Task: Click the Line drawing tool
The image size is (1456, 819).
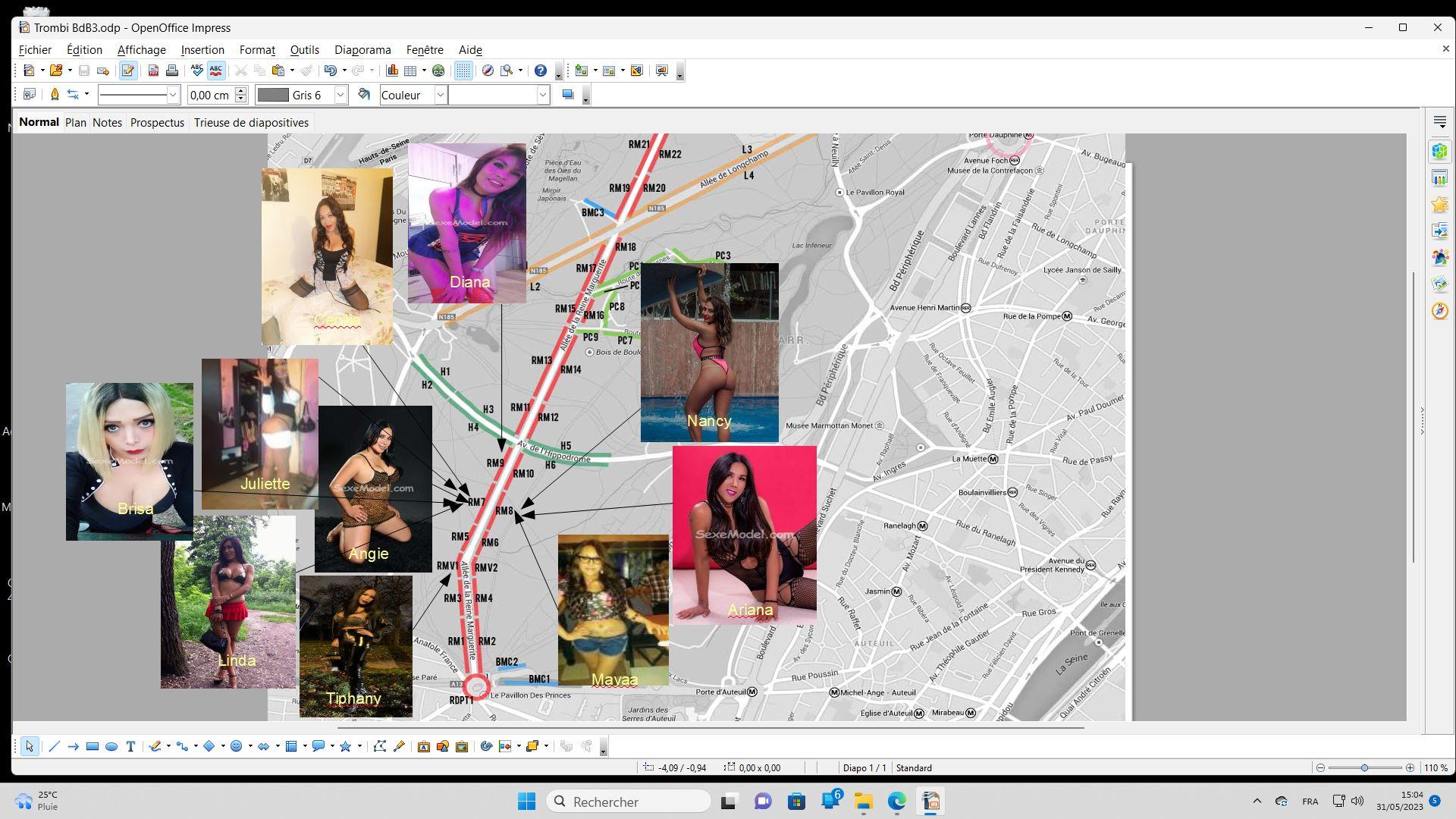Action: [54, 747]
